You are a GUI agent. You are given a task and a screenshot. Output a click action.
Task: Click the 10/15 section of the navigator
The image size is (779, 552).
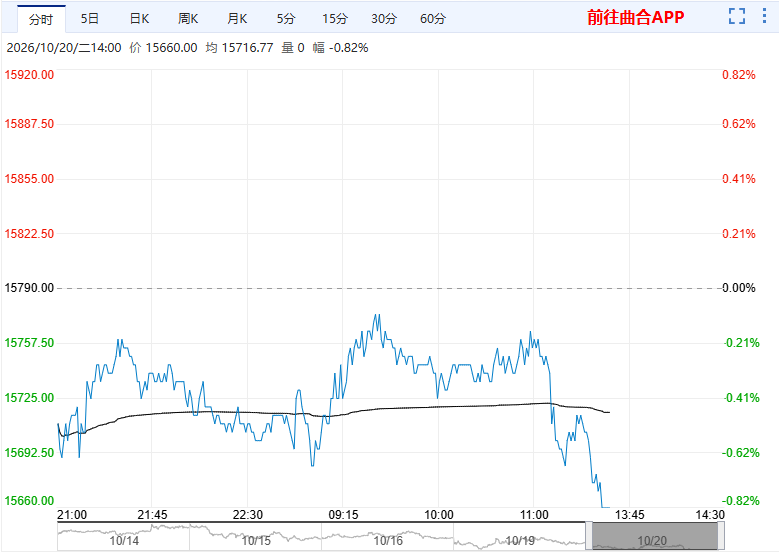point(256,537)
